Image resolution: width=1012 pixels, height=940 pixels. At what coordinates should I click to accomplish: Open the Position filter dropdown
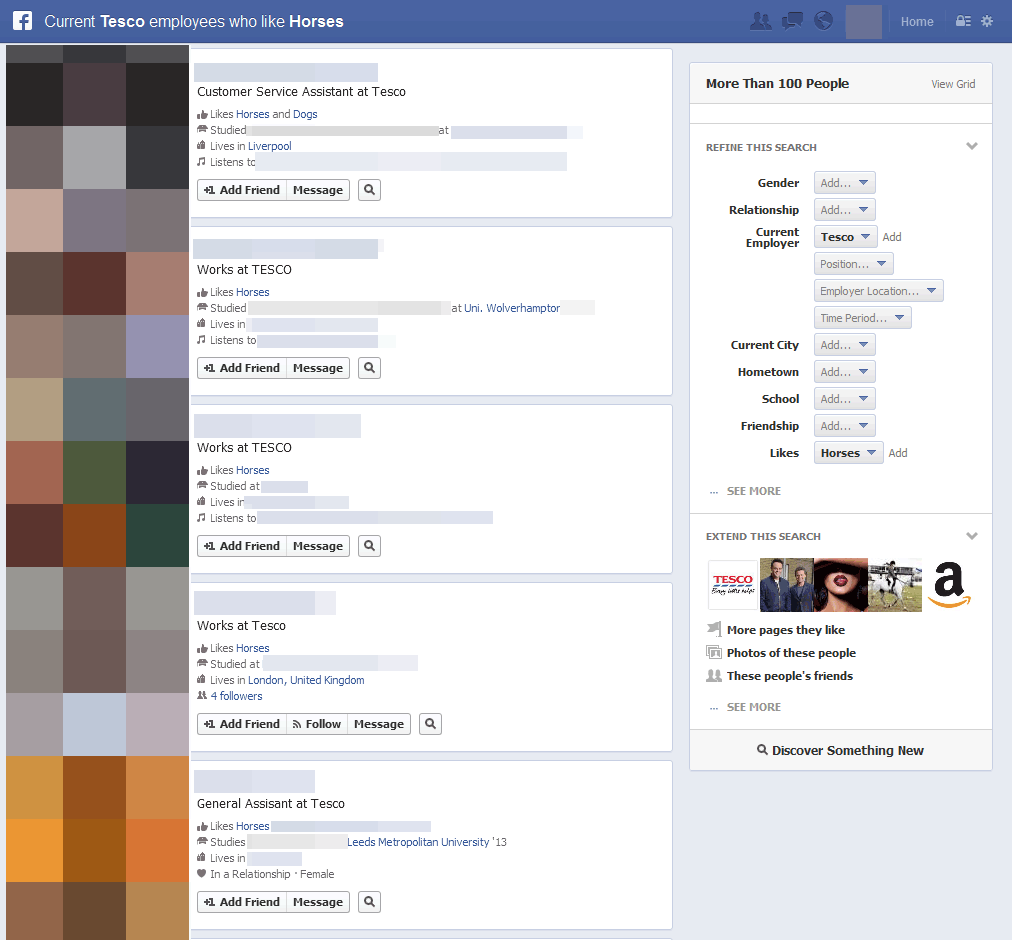(853, 264)
